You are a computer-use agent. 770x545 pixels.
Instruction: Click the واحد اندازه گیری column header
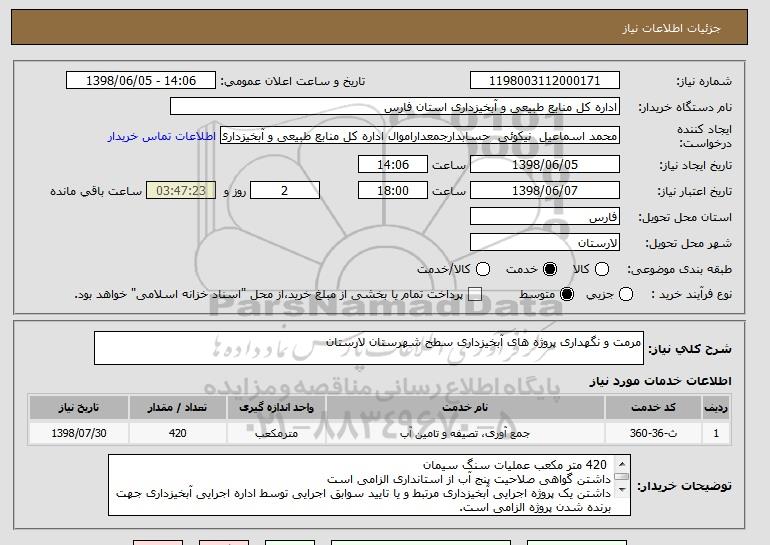click(276, 408)
